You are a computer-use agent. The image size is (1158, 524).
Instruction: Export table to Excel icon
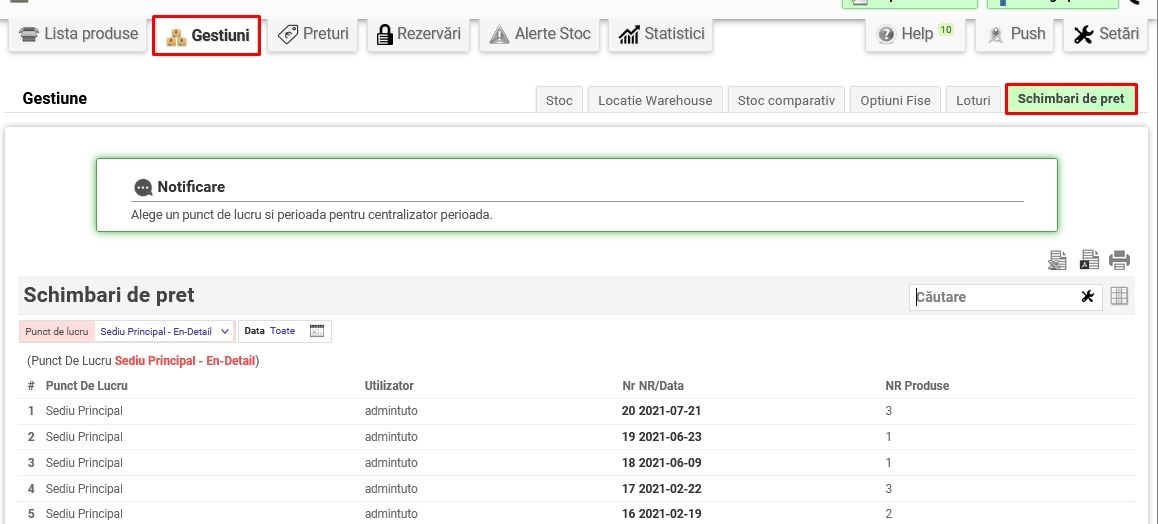pyautogui.click(x=1058, y=260)
